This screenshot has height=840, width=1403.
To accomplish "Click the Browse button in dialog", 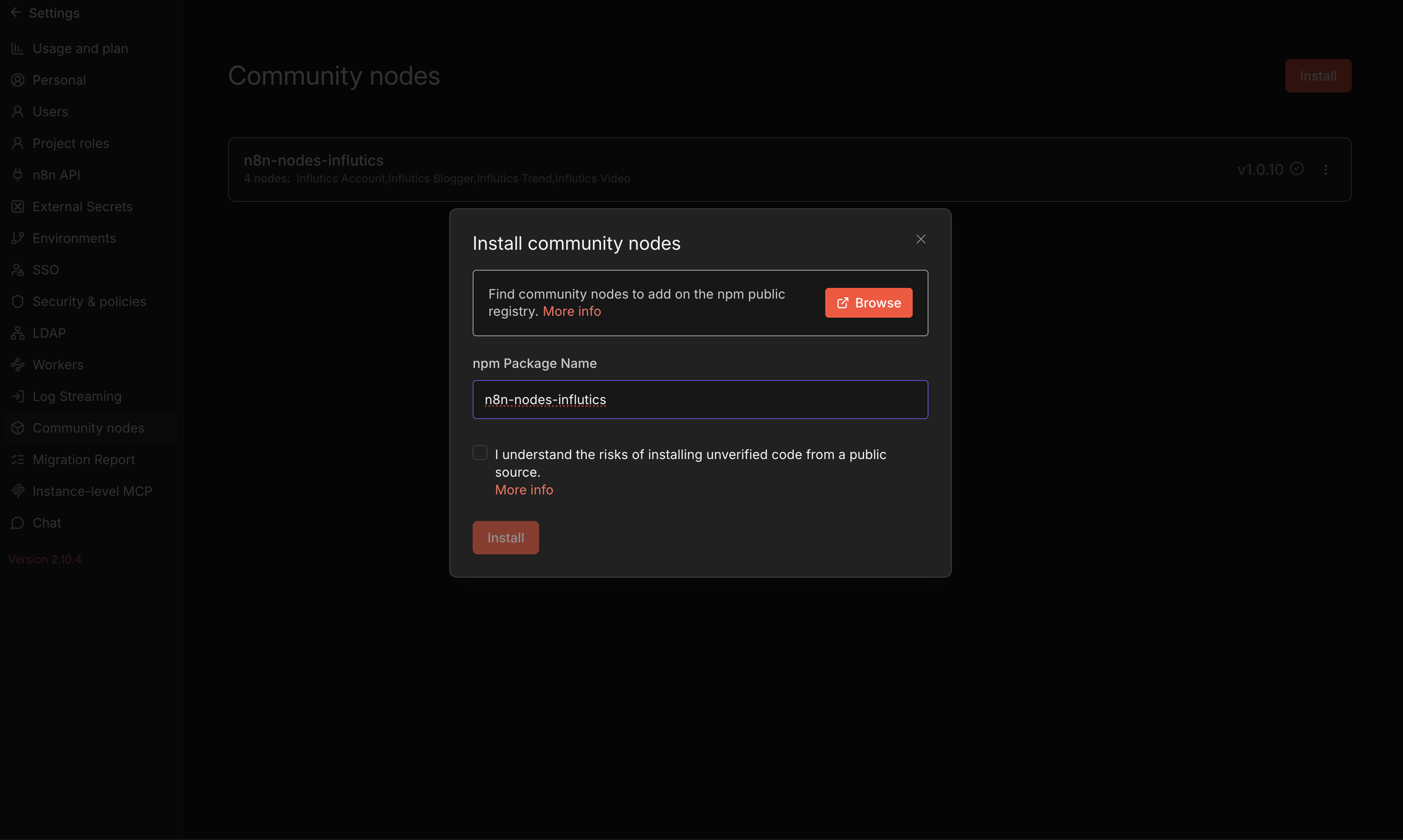I will click(868, 303).
